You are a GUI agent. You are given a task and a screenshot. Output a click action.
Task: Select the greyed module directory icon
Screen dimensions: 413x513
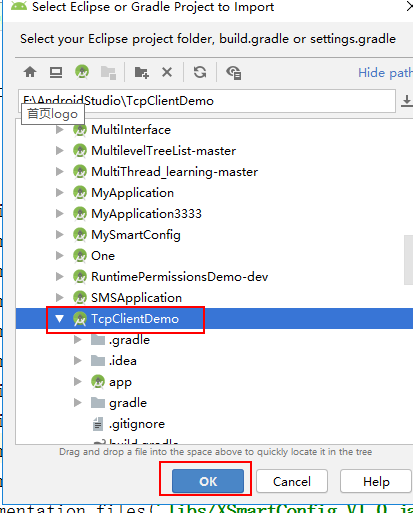tap(108, 72)
